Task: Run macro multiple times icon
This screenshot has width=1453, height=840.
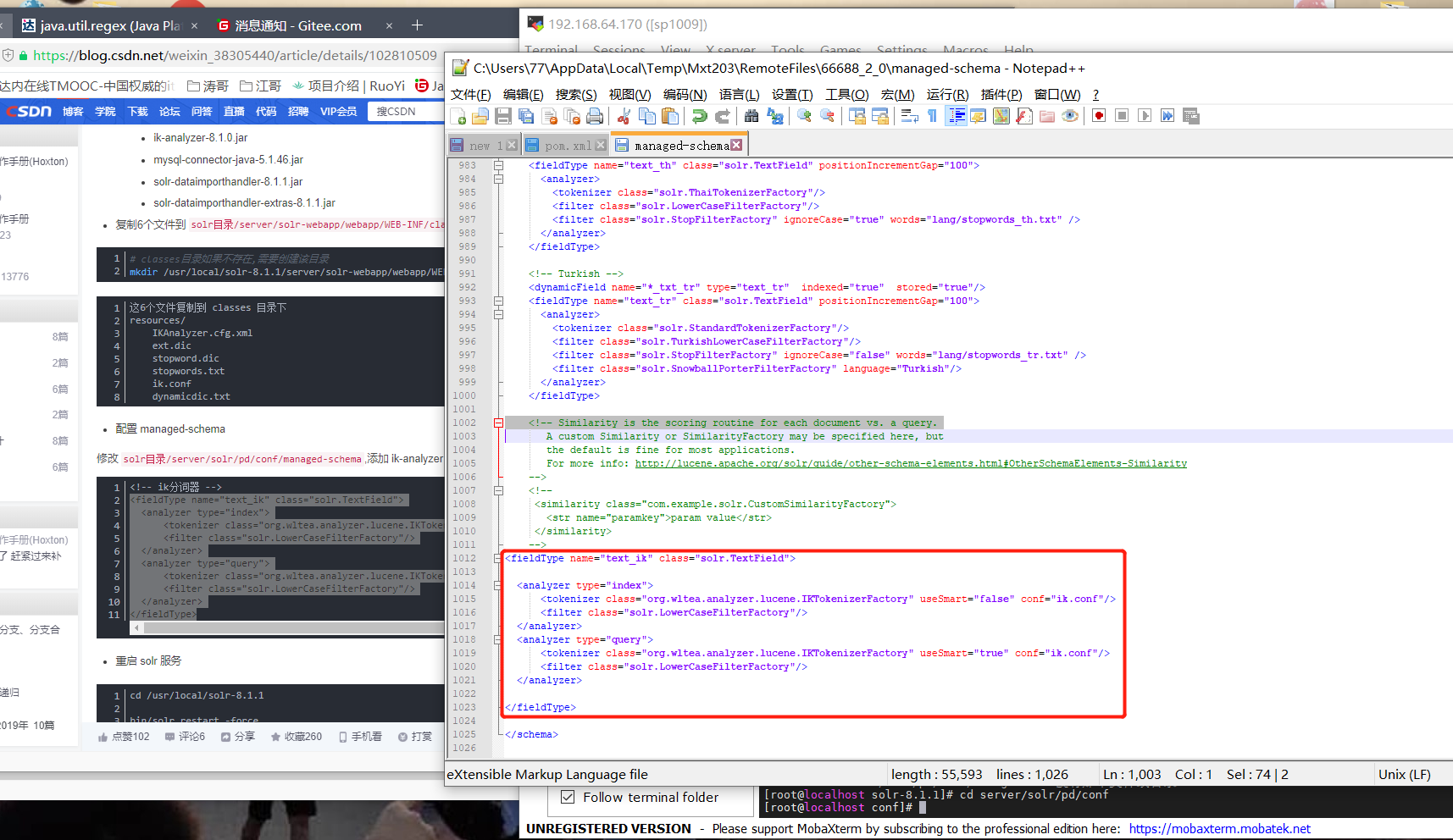Action: [x=1167, y=116]
